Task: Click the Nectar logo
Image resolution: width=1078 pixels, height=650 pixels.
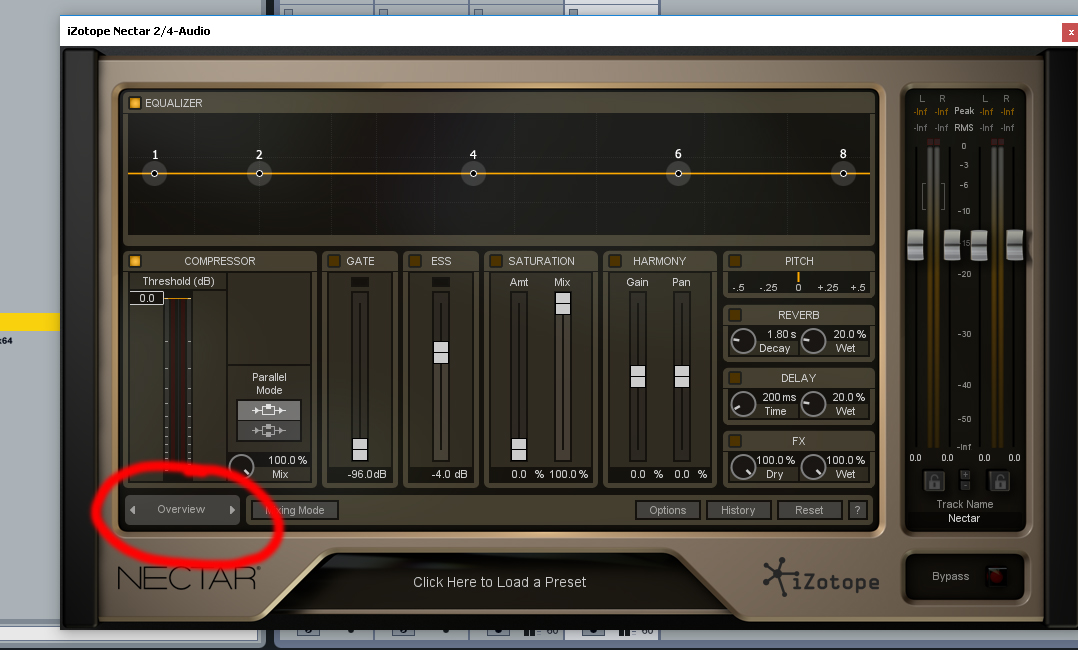Action: click(x=188, y=578)
